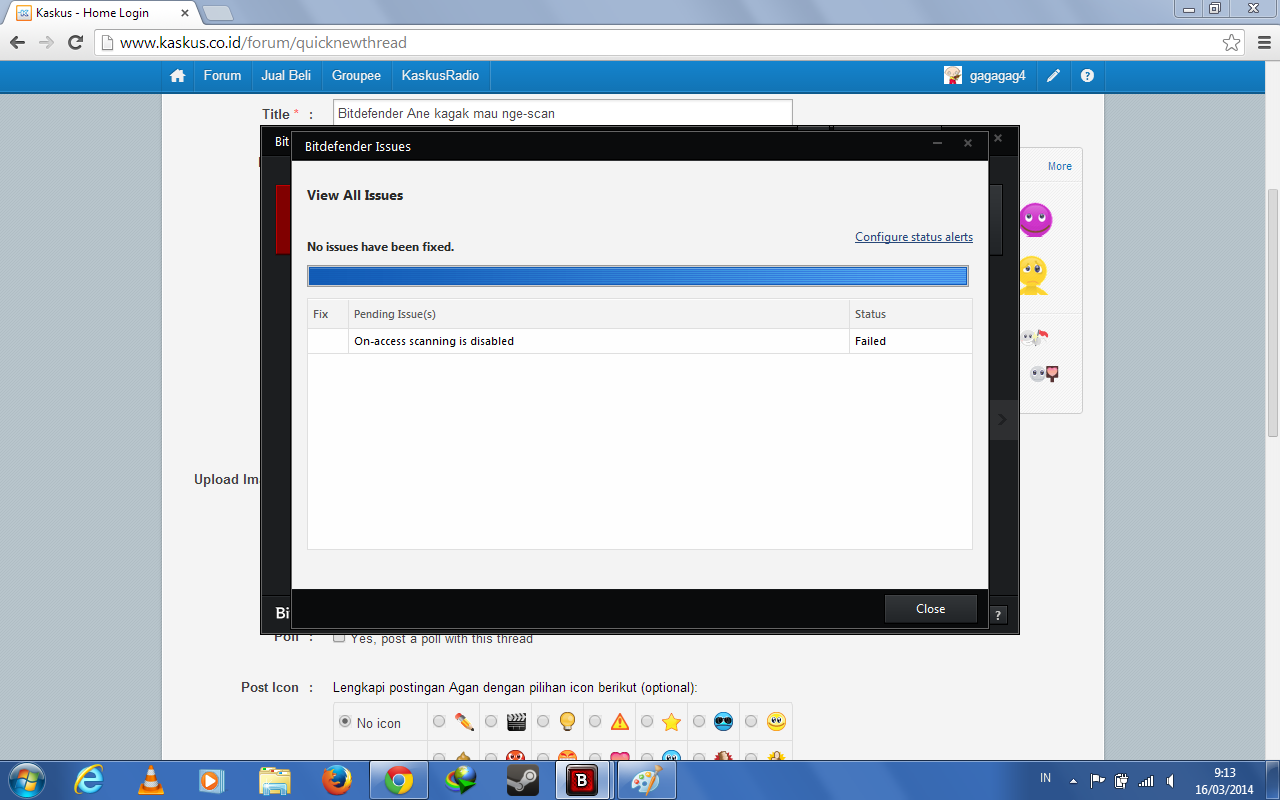This screenshot has width=1280, height=800.
Task: Select the yellow smiley post icon radio
Action: [x=751, y=721]
